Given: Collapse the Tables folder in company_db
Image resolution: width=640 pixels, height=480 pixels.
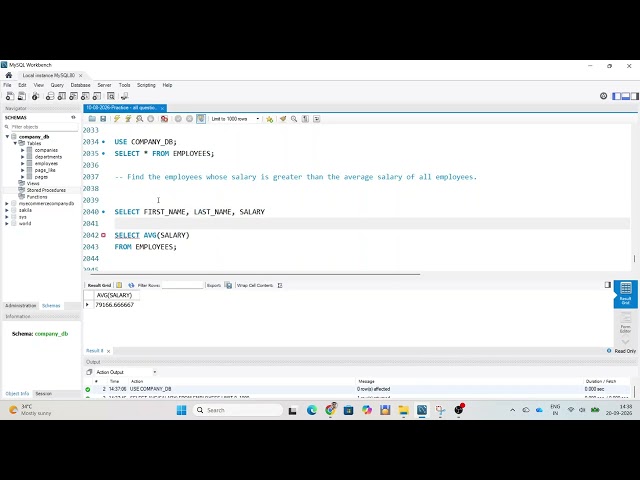Looking at the screenshot, I should pos(15,143).
